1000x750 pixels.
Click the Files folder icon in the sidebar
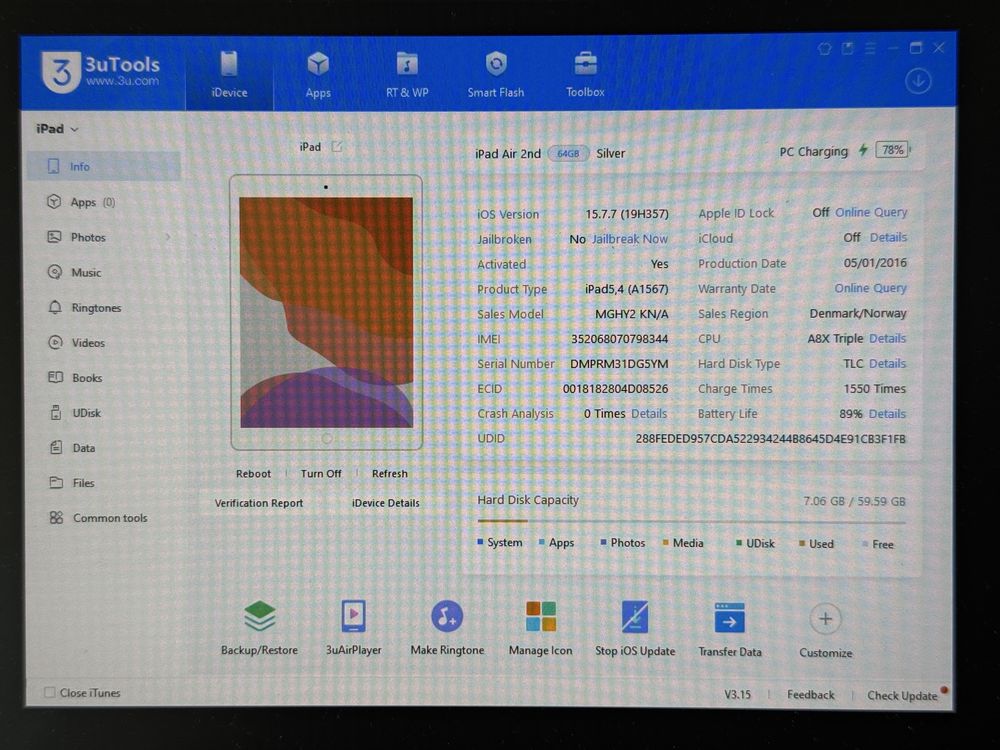56,483
